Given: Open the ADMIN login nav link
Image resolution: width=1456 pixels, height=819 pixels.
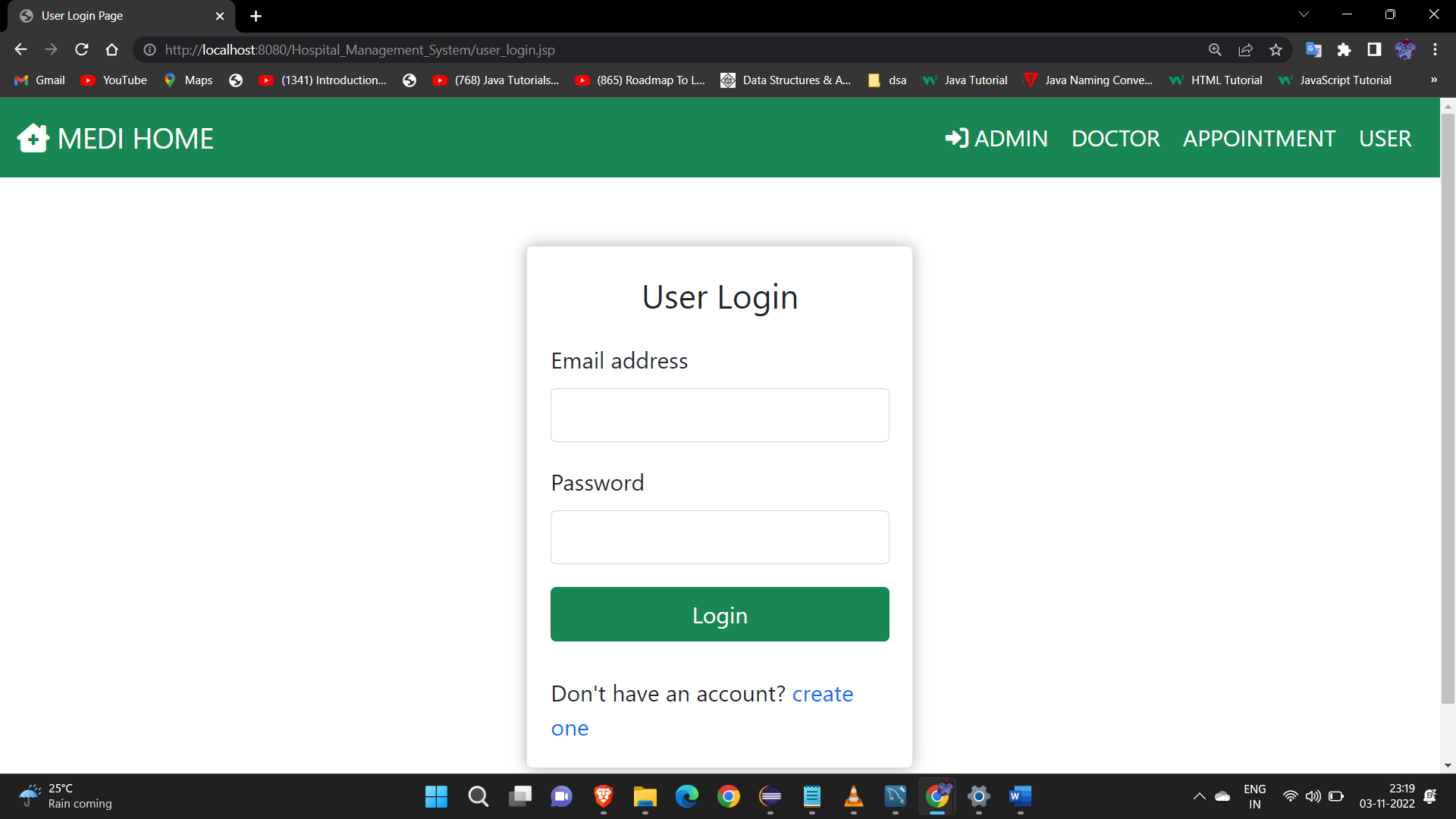Looking at the screenshot, I should coord(996,139).
